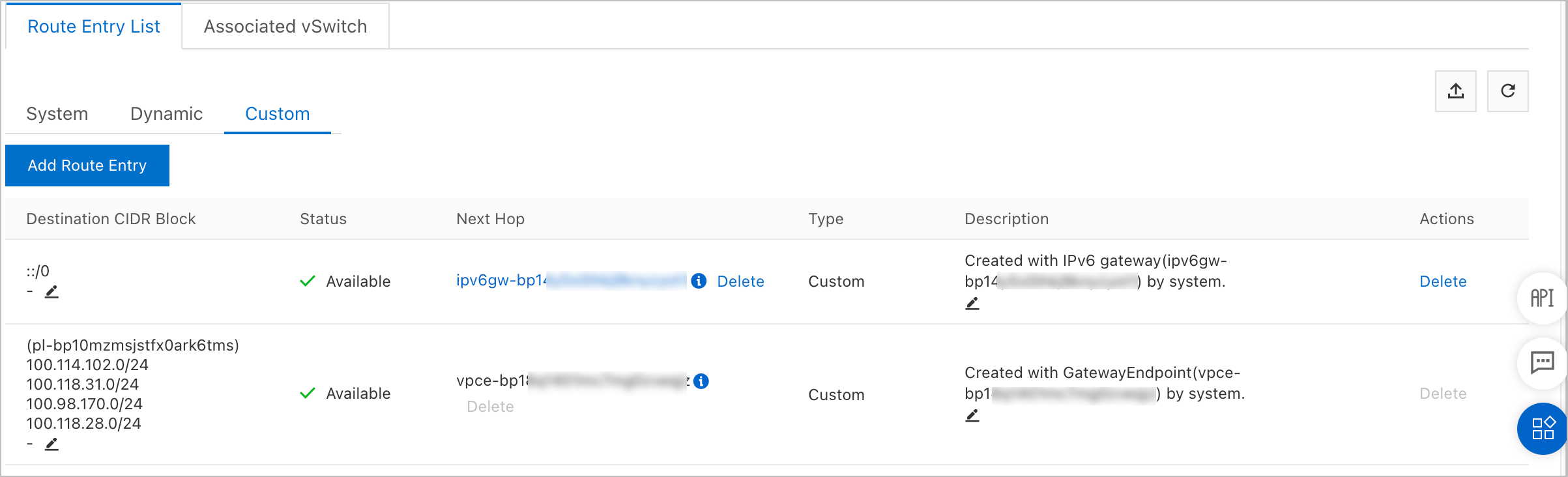Screen dimensions: 1568x477
Task: Click the Status column header
Action: click(323, 219)
